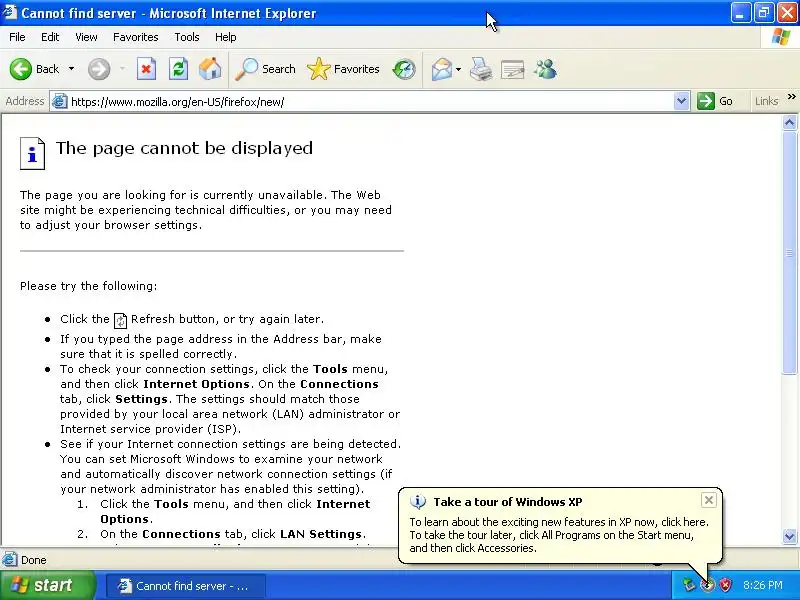Click the info icon in tour balloon
Image resolution: width=800 pixels, height=600 pixels.
pyautogui.click(x=418, y=502)
